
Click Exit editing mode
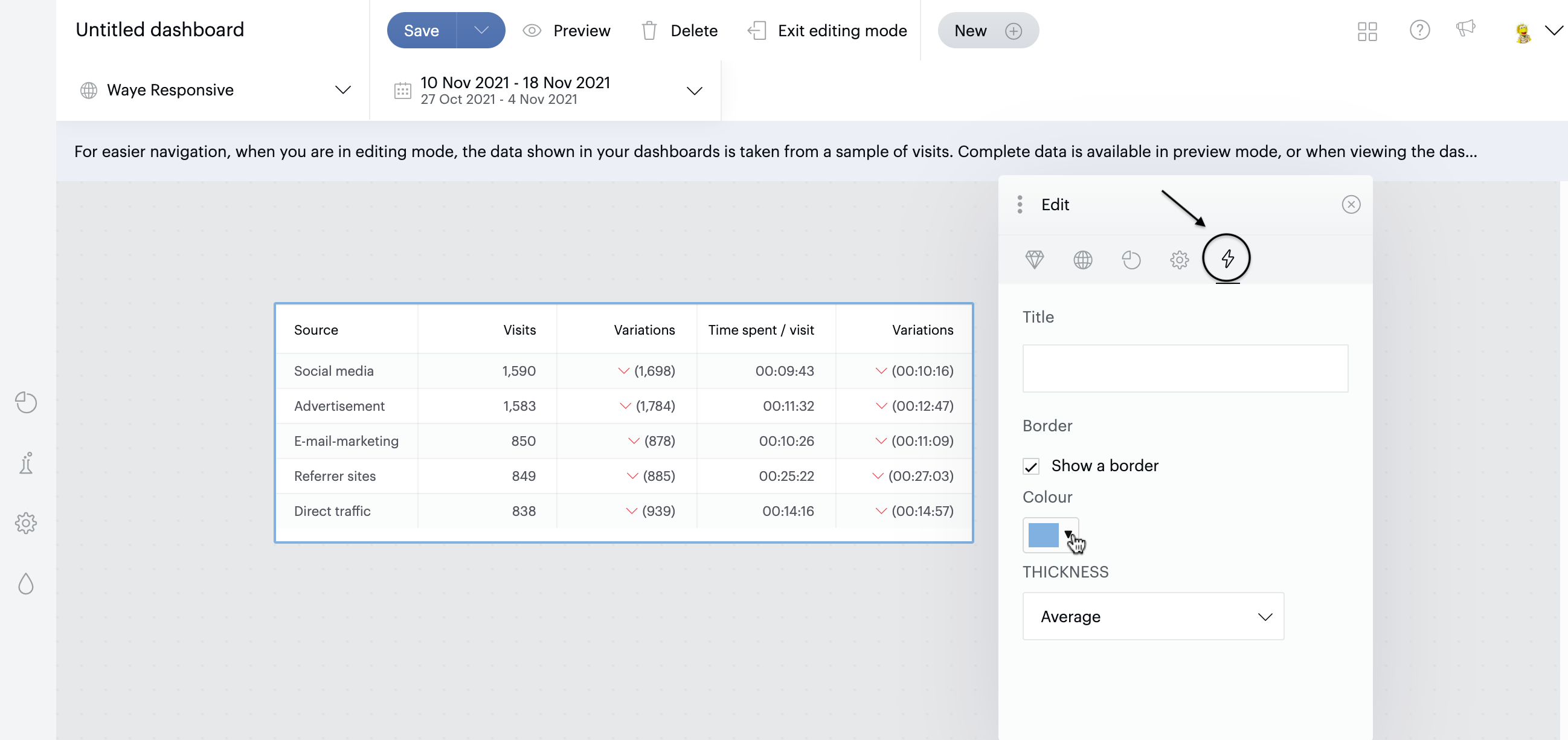click(x=827, y=30)
